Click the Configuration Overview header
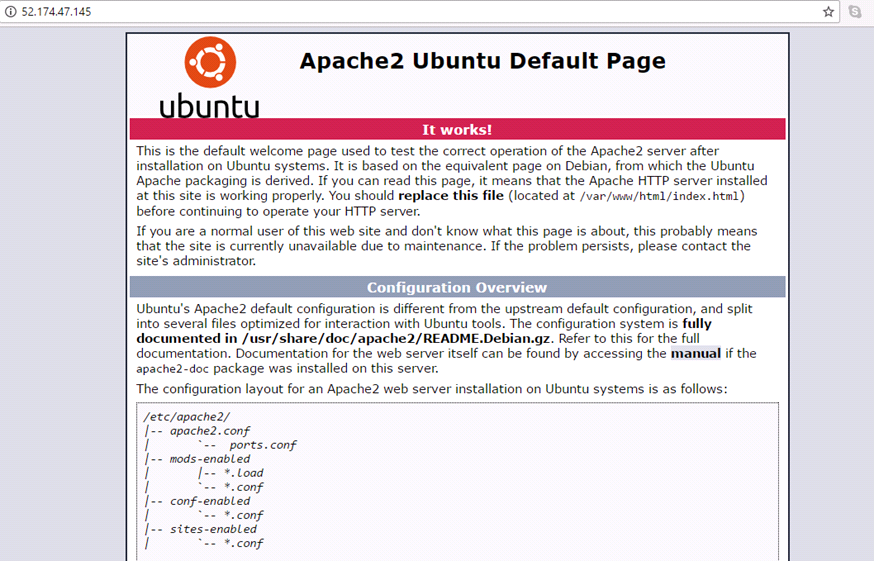Screen dimensions: 874x561 (458, 287)
